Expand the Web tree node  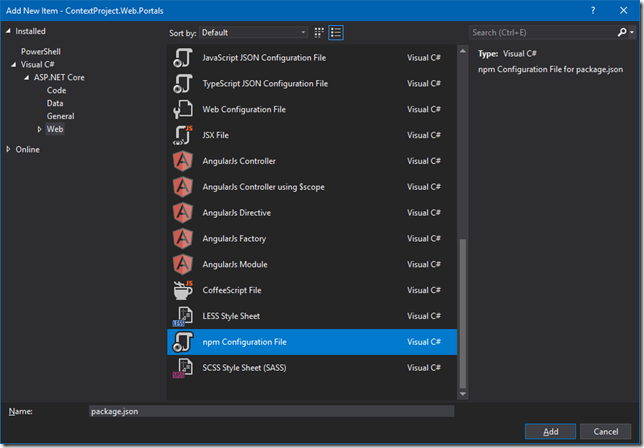coord(39,129)
